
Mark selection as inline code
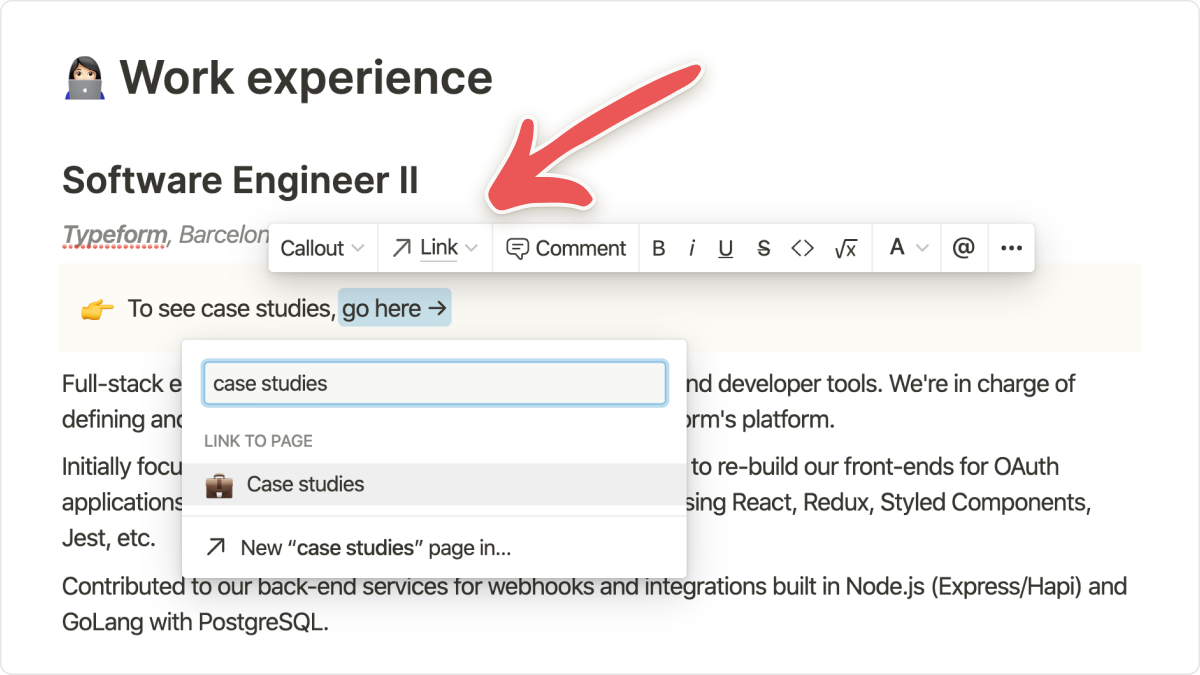click(x=802, y=249)
